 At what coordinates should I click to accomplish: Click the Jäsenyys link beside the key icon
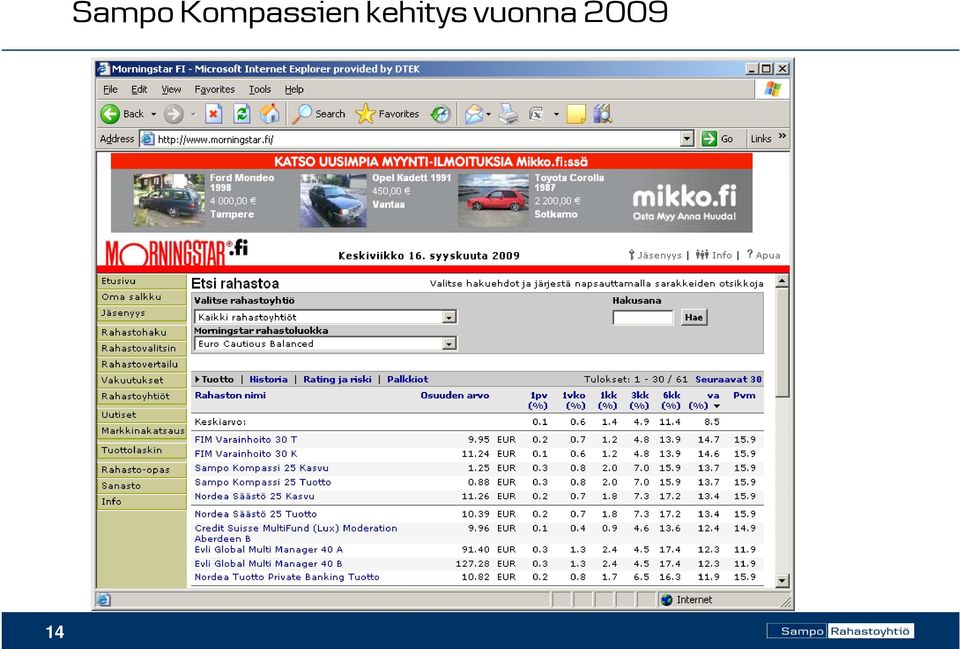point(659,255)
